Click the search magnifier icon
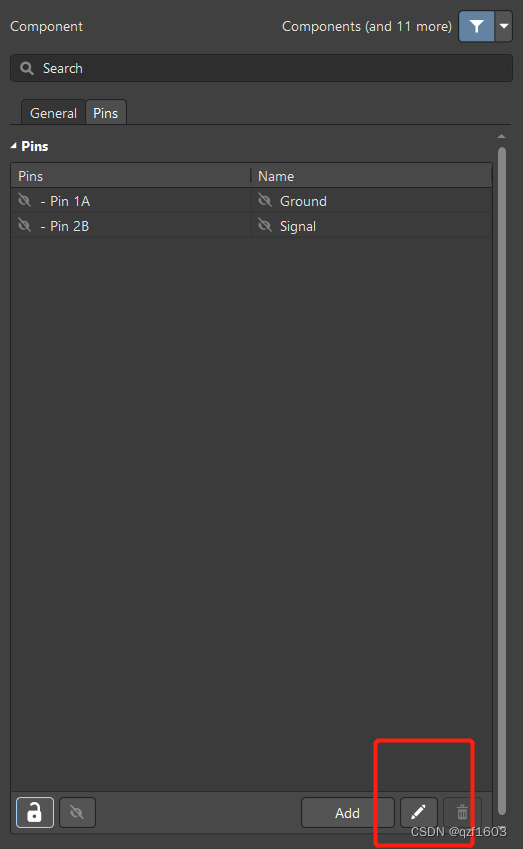This screenshot has width=523, height=849. [26, 68]
